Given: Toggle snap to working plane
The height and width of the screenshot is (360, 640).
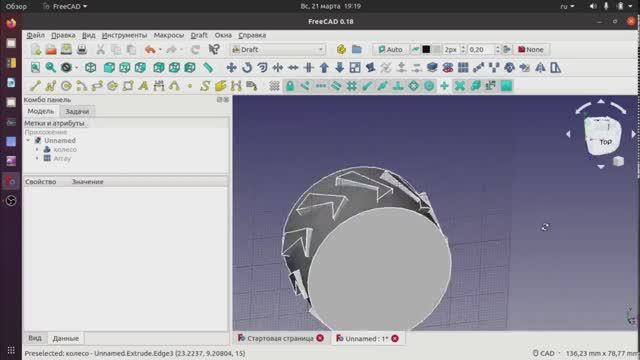Looking at the screenshot, I should [x=506, y=86].
